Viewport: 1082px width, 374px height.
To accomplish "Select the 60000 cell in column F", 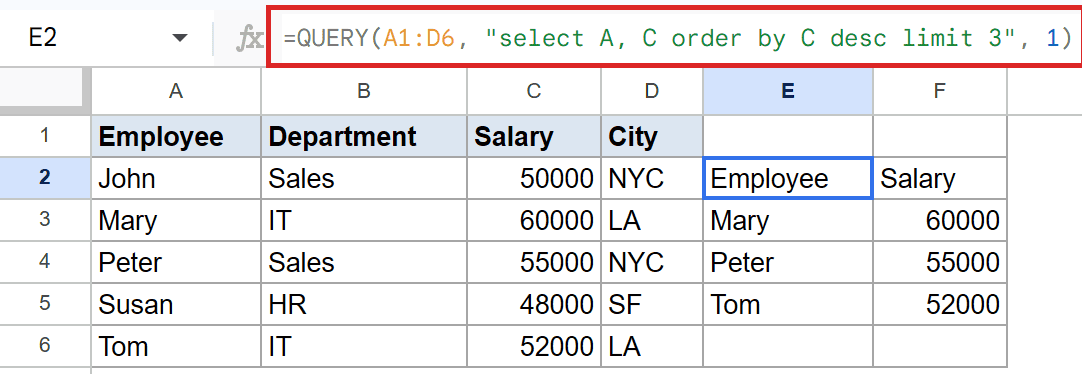I will click(939, 220).
